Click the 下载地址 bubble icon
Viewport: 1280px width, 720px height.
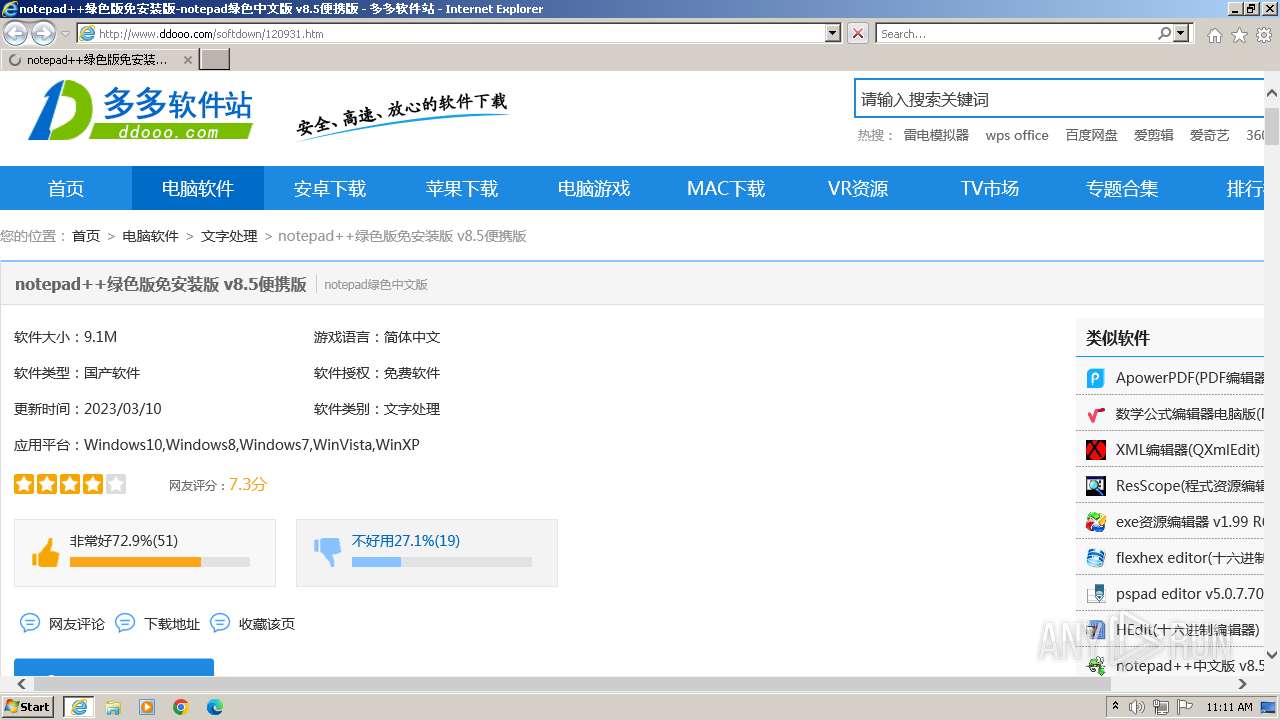pos(125,623)
